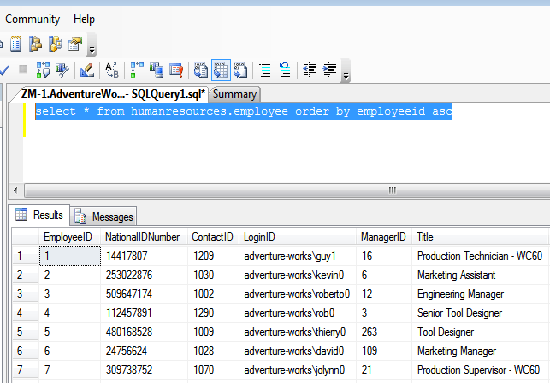The width and height of the screenshot is (550, 383).
Task: Click the Engineering Manager title cell
Action: (481, 294)
